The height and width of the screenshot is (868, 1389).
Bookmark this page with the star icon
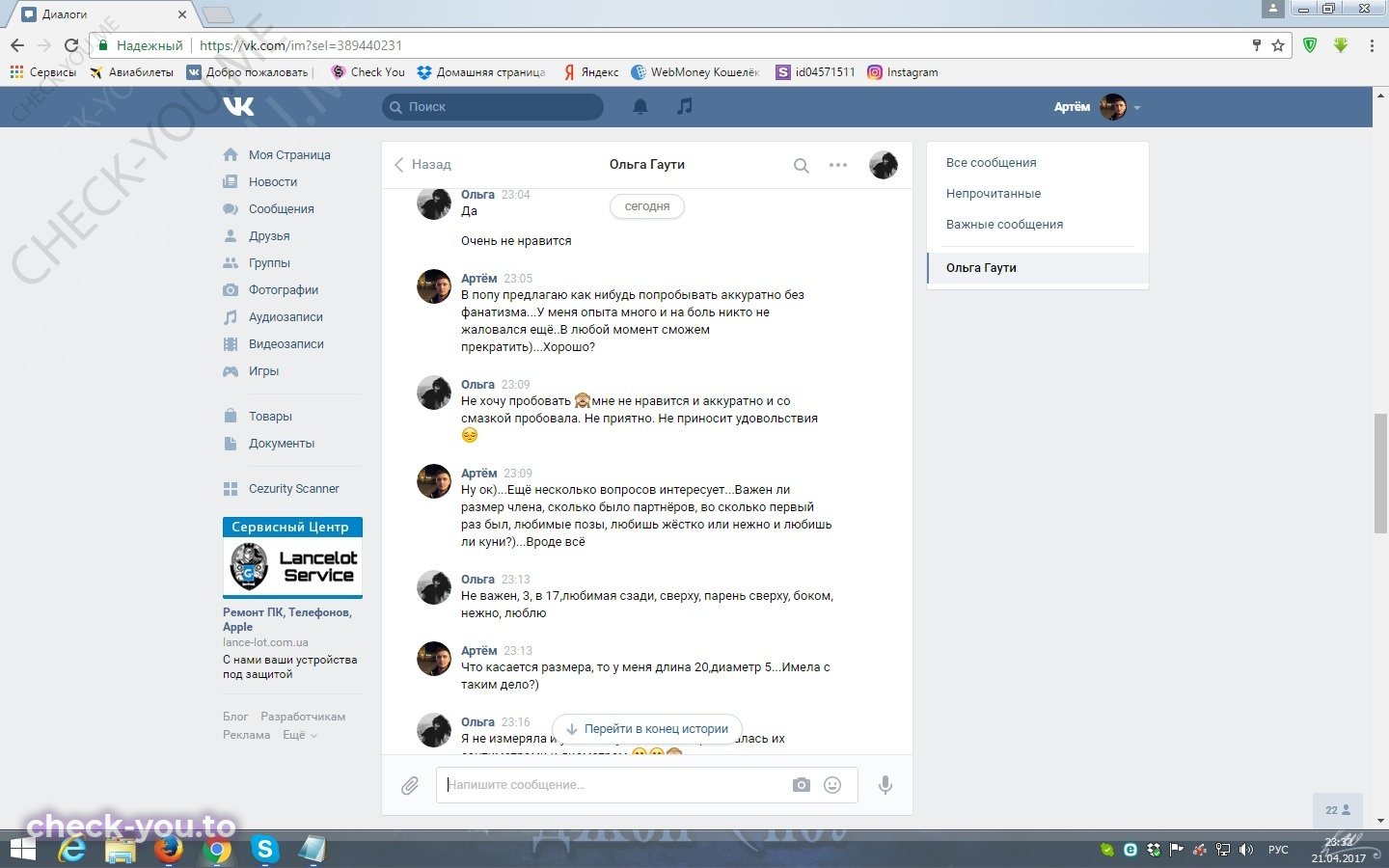point(1278,45)
